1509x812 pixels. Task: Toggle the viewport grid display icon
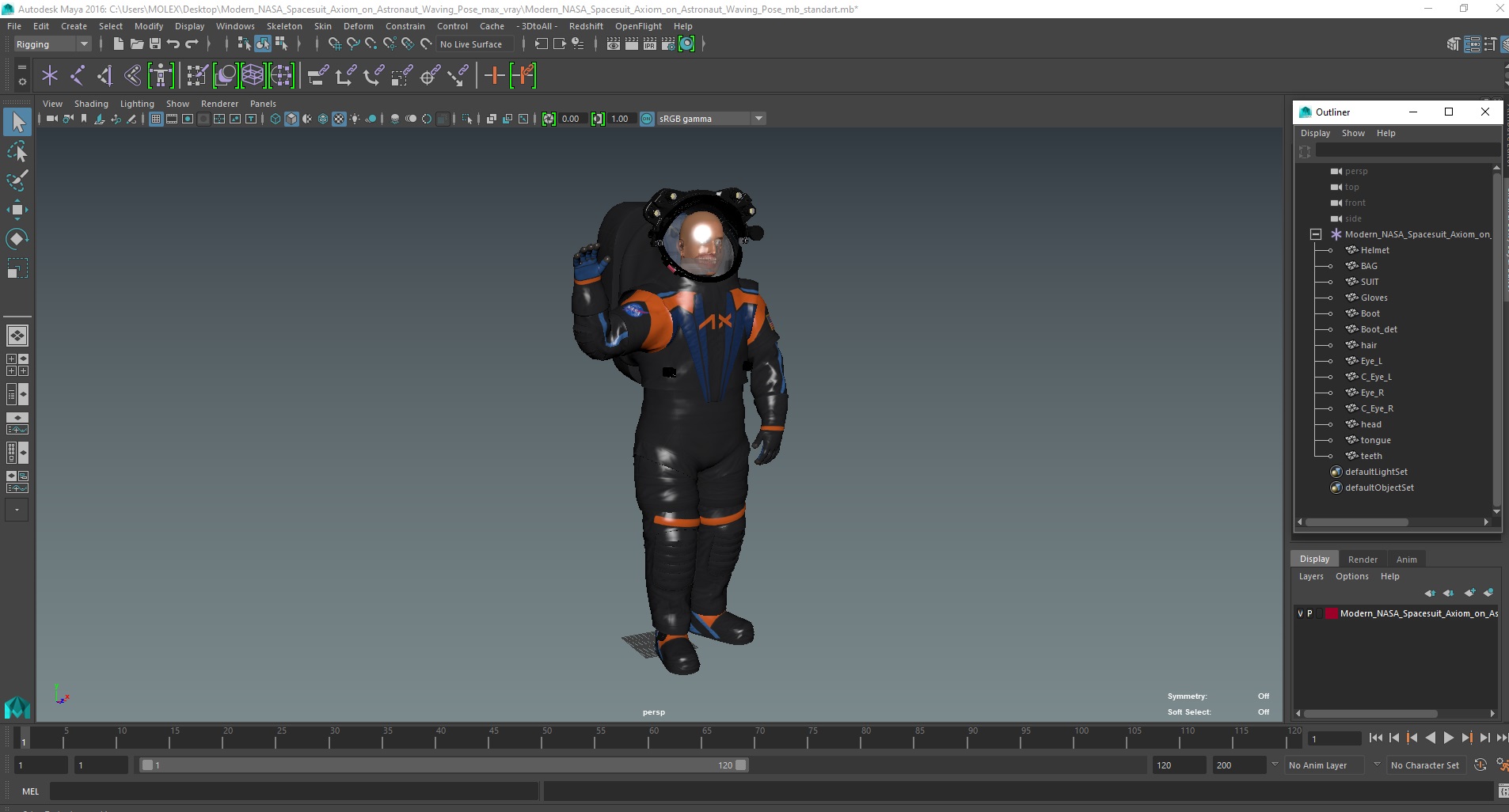click(156, 119)
